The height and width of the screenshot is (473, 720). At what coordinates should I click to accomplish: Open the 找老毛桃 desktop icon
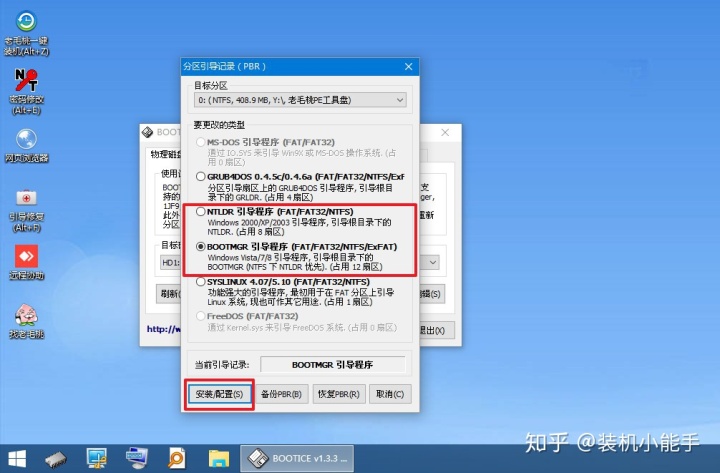(x=26, y=321)
